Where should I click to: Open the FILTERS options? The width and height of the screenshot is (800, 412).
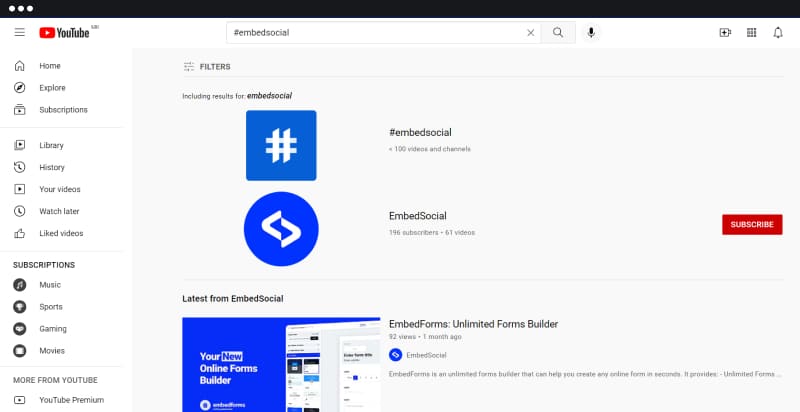tap(207, 67)
